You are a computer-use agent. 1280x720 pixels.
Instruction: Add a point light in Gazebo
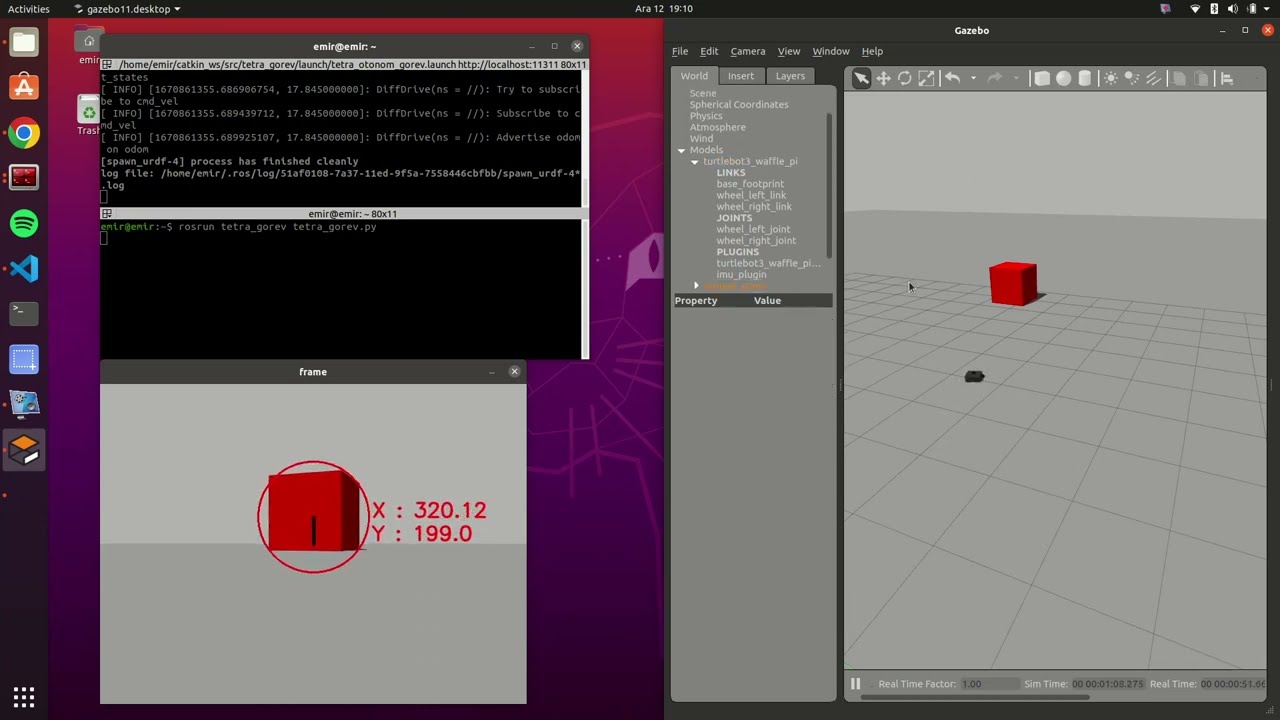pyautogui.click(x=1111, y=79)
